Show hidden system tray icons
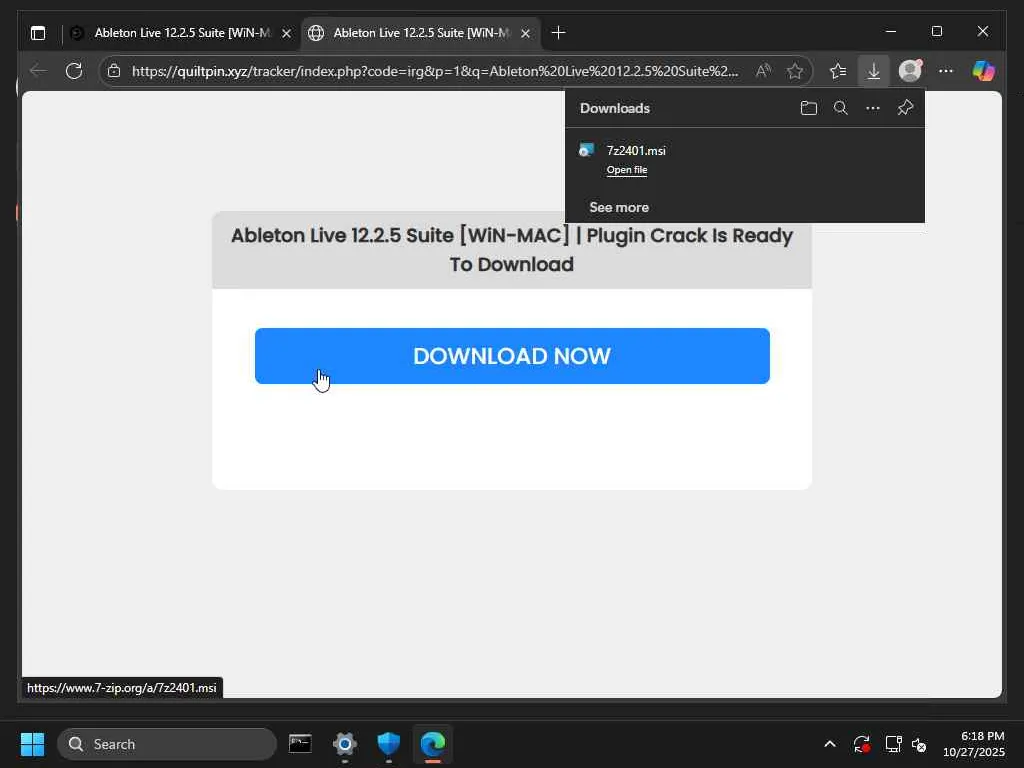This screenshot has width=1024, height=768. point(829,744)
